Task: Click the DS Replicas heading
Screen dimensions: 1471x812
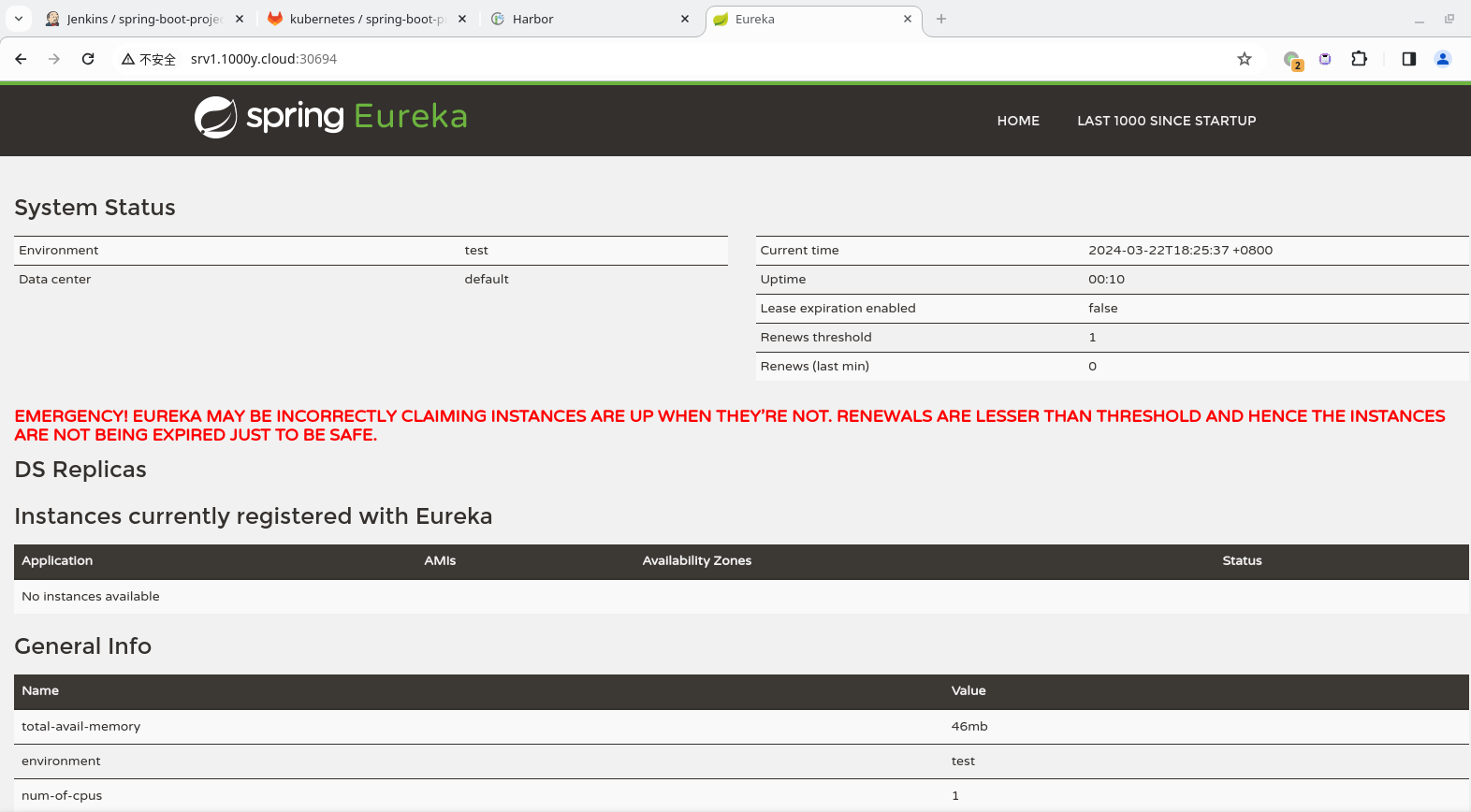Action: pos(80,470)
